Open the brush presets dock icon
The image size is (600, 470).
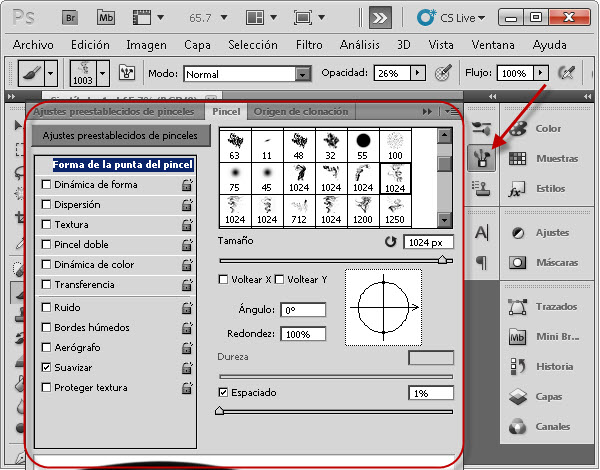[x=482, y=128]
